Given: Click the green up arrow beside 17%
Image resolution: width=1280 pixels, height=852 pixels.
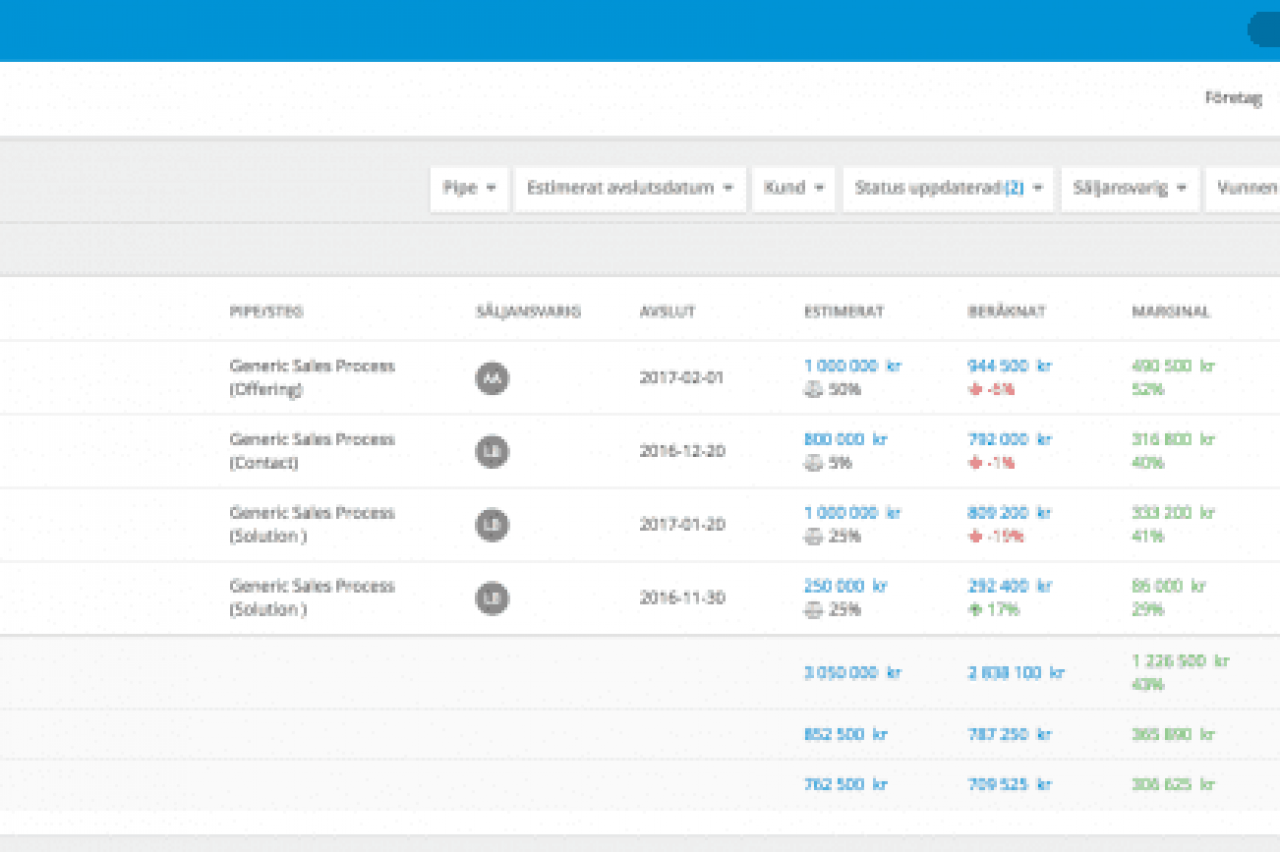Looking at the screenshot, I should click(x=975, y=609).
